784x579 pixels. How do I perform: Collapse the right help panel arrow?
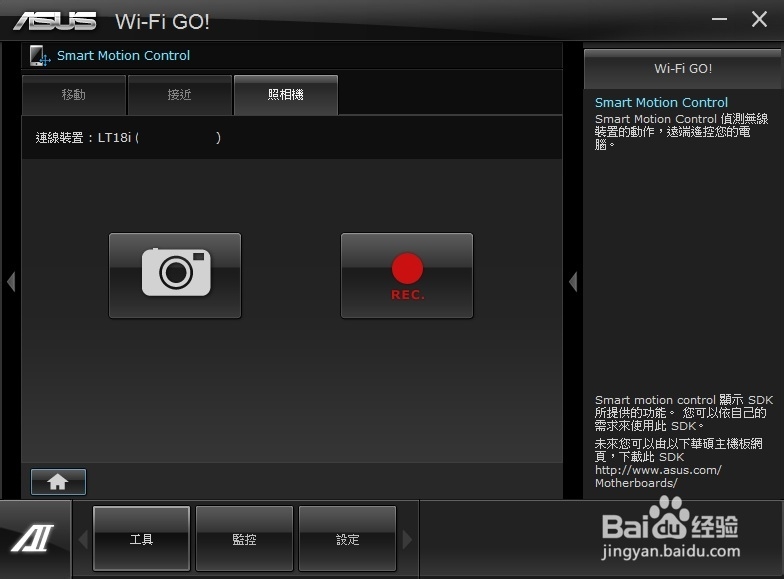[x=573, y=282]
